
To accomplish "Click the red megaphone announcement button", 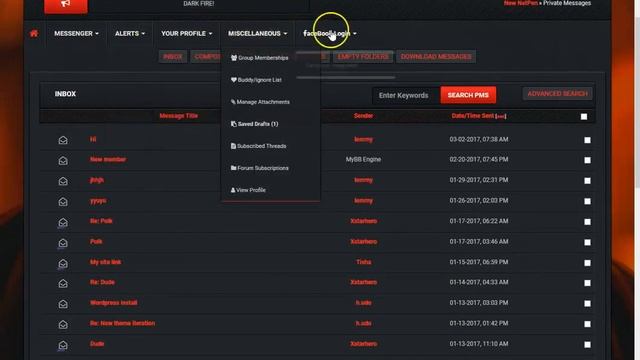I will pos(66,6).
